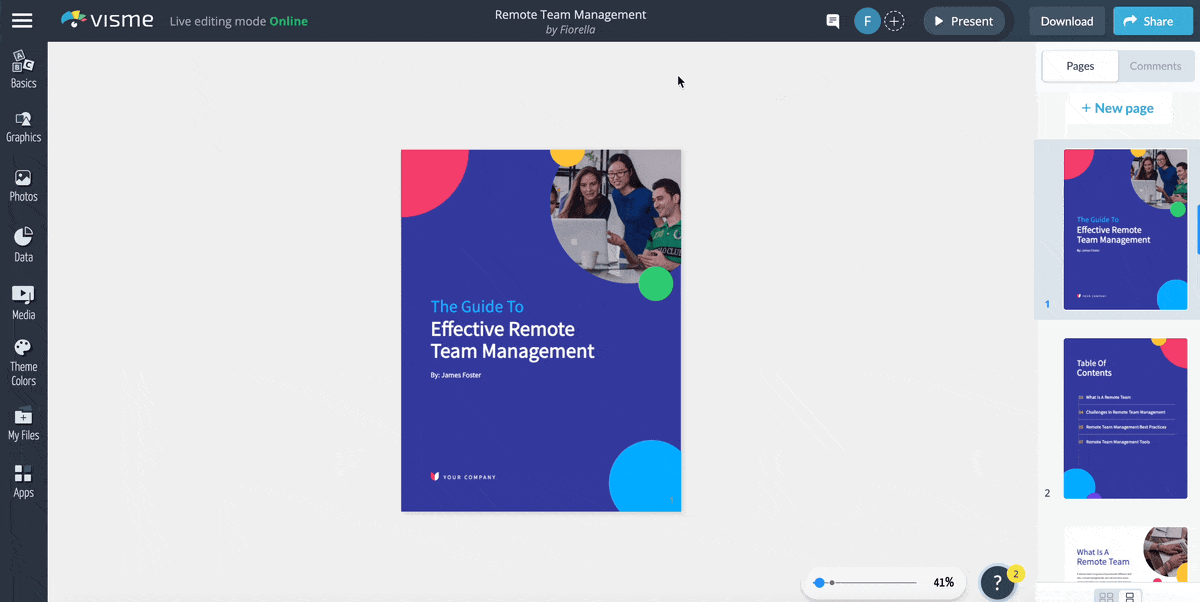Open the comments icon in the top bar
The height and width of the screenshot is (602, 1200).
coord(832,20)
